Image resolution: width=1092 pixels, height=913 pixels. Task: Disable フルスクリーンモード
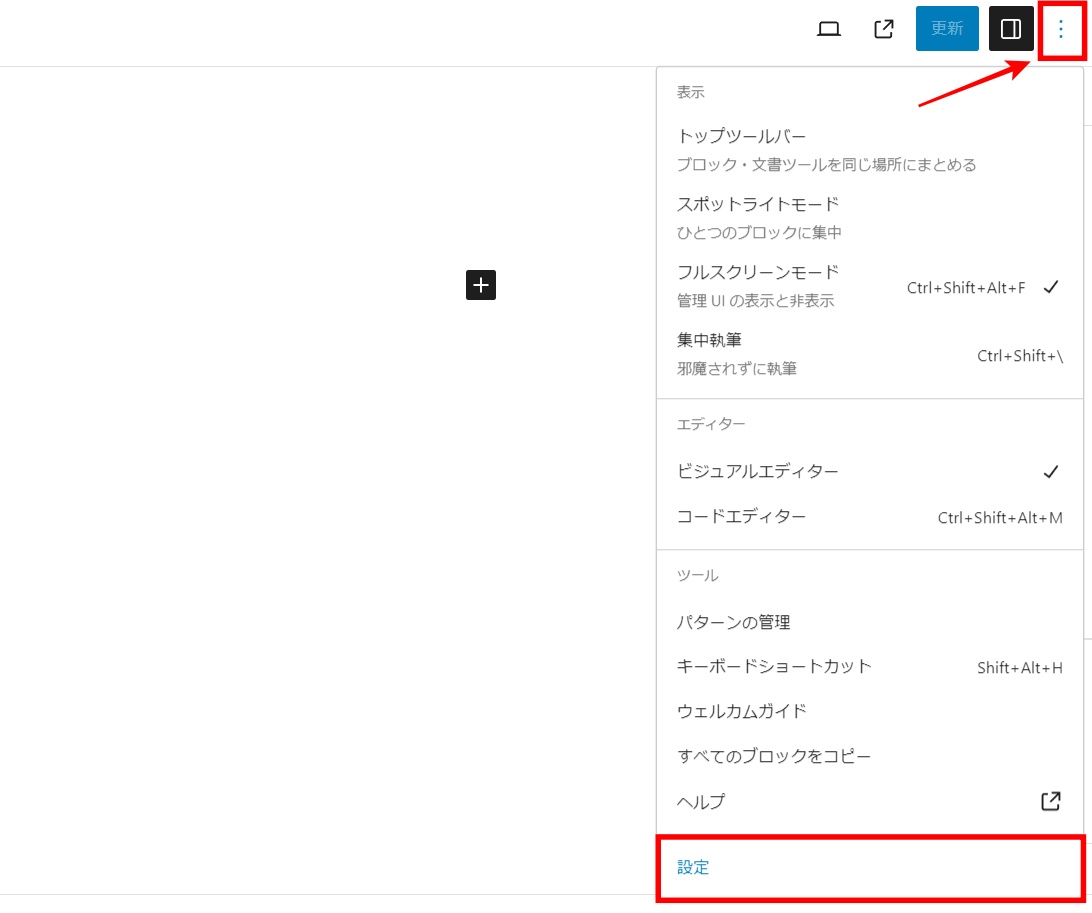[758, 272]
